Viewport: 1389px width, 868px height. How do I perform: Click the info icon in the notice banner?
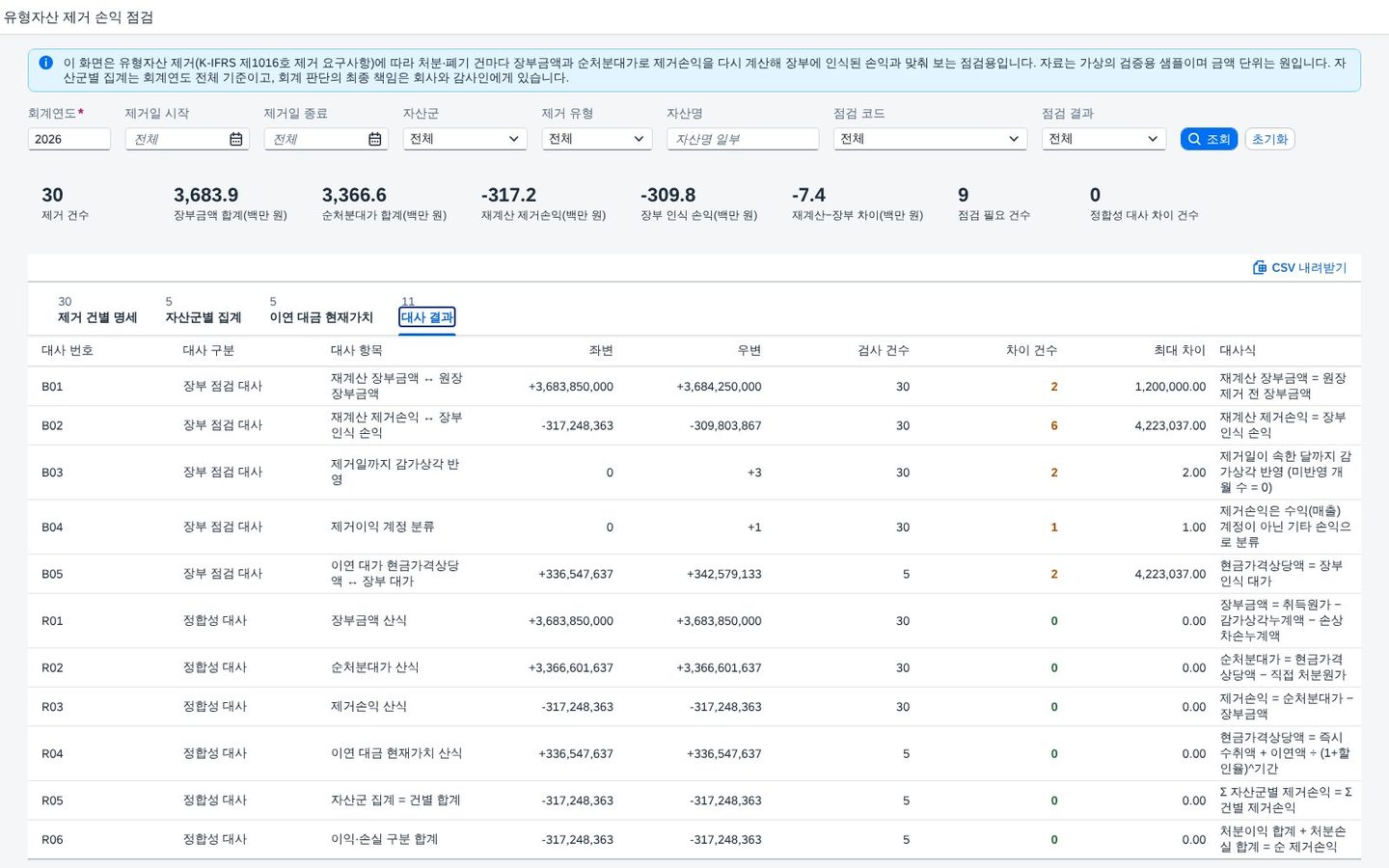point(45,63)
